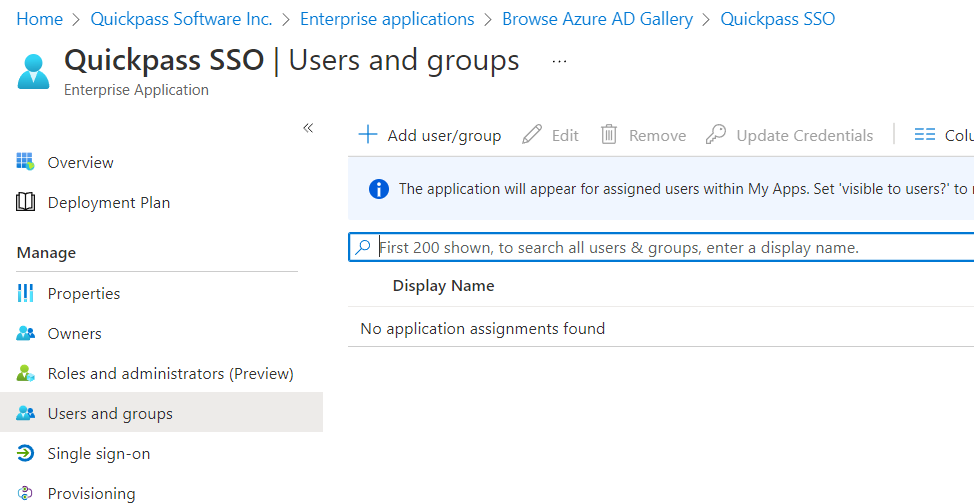Click the Columns list icon

(925, 134)
